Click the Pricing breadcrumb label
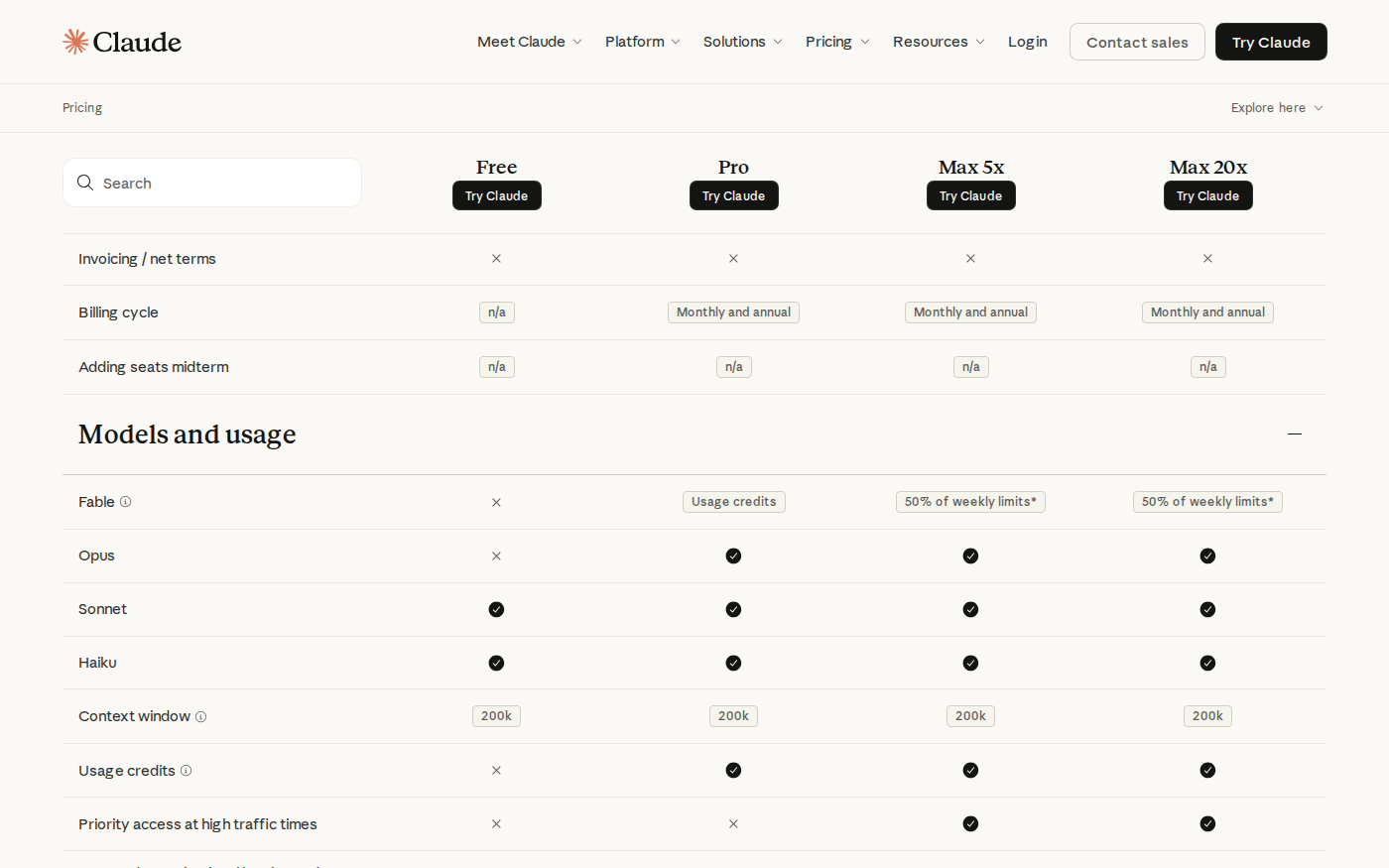 point(82,108)
